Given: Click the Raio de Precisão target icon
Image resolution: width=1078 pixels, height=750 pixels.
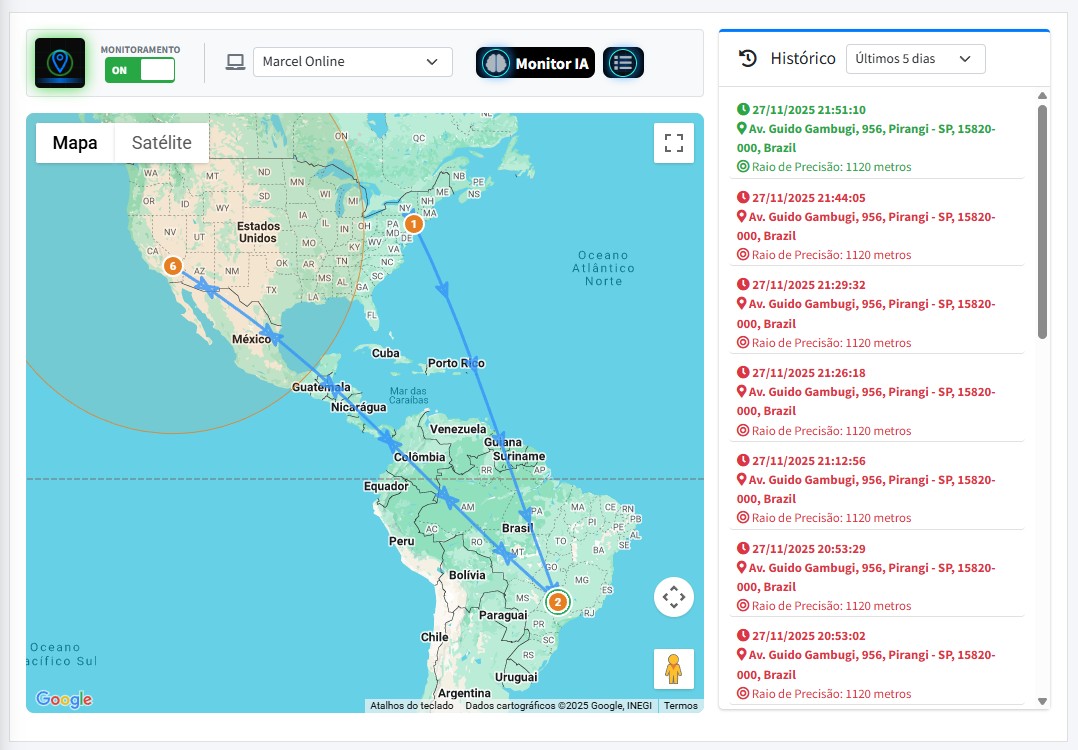Looking at the screenshot, I should coord(740,166).
